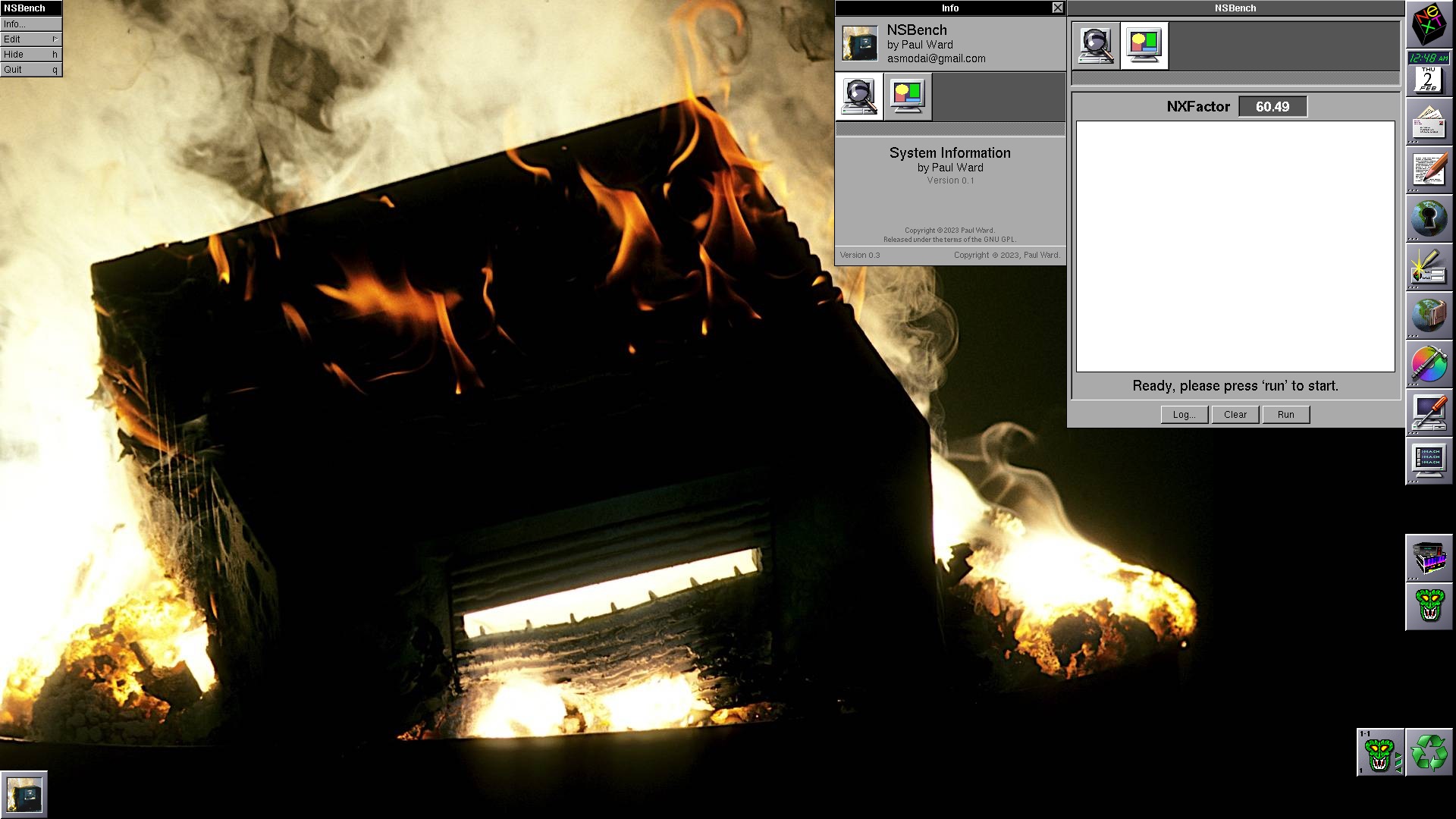The image size is (1456, 819).
Task: Expand the Edit submenu
Action: coord(30,39)
